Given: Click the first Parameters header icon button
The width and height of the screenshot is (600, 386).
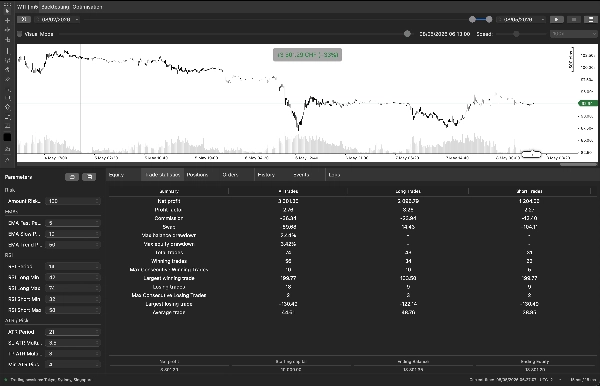Looking at the screenshot, I should pos(72,177).
